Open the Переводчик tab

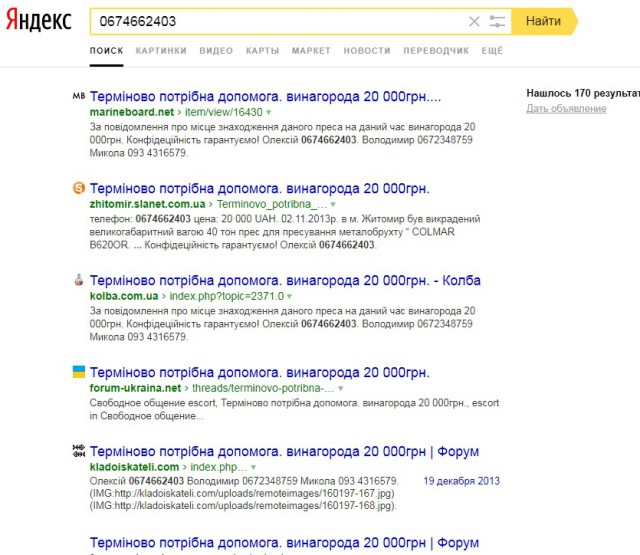click(x=436, y=51)
